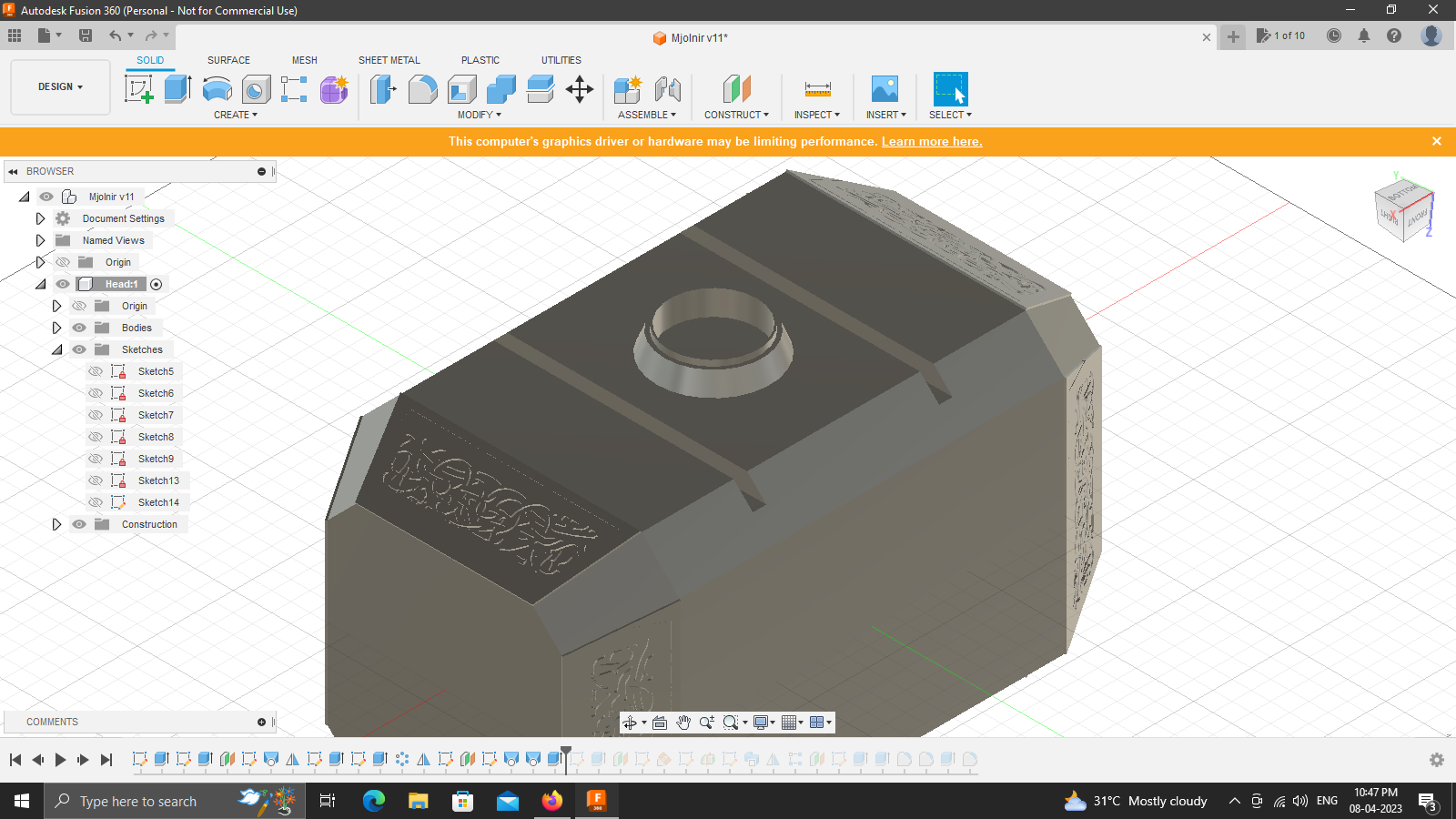Switch to the UTILITIES tab

561,60
